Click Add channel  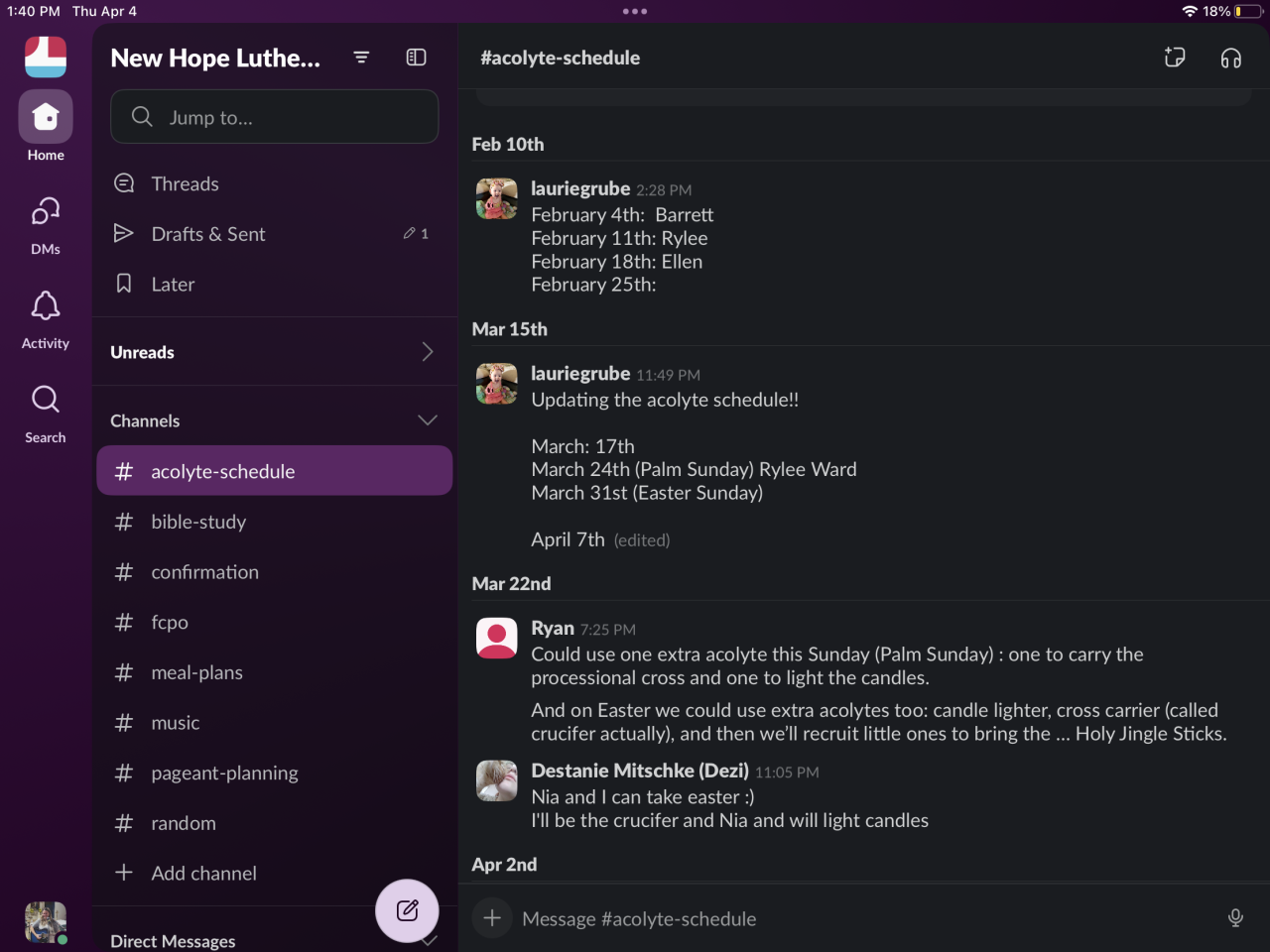(x=203, y=873)
